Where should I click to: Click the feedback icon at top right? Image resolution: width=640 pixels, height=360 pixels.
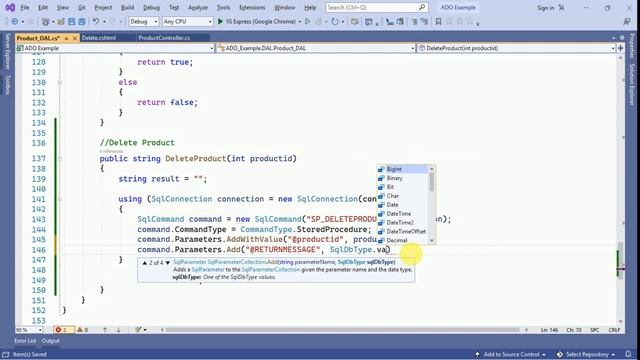click(x=627, y=22)
